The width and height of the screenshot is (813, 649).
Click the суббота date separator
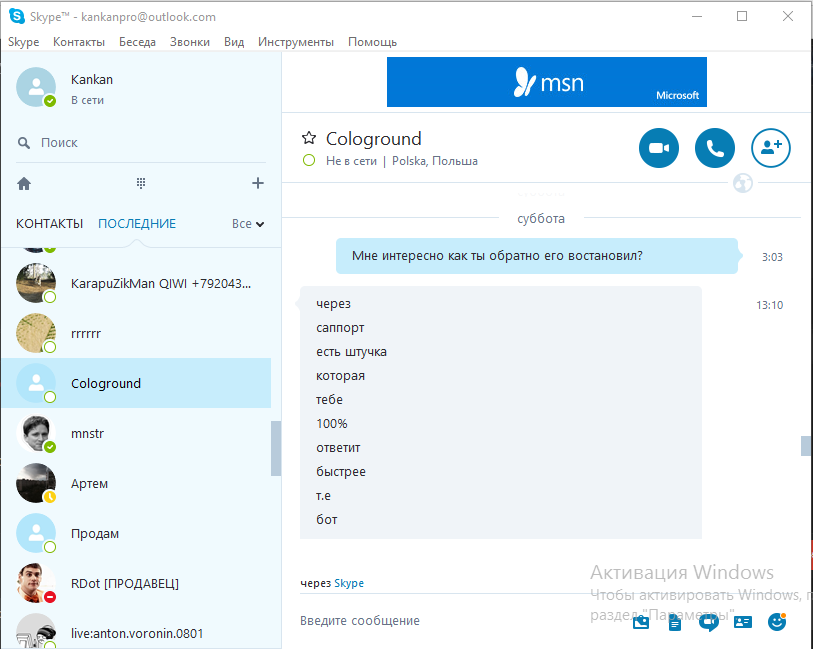pyautogui.click(x=541, y=219)
